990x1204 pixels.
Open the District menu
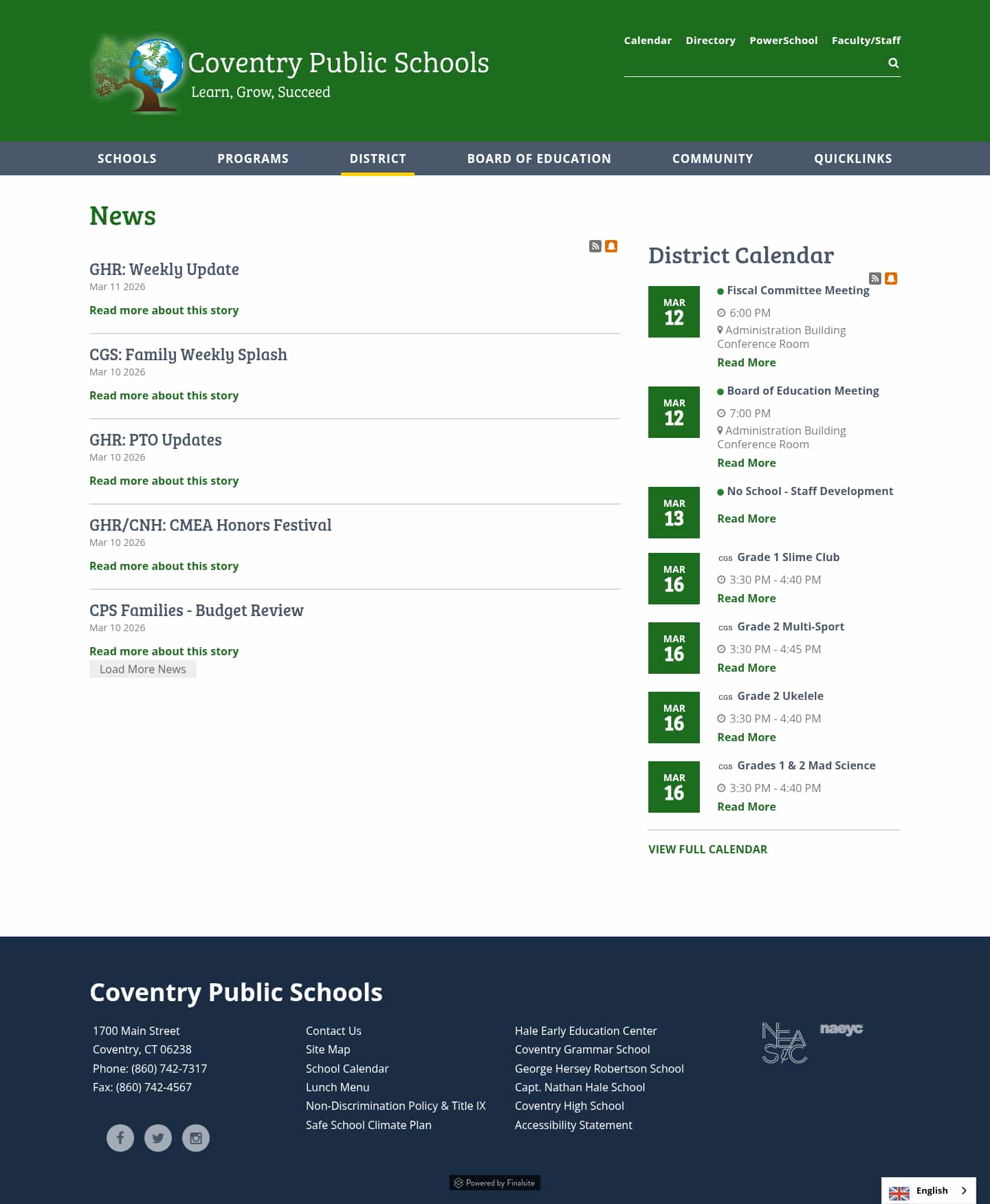(378, 159)
